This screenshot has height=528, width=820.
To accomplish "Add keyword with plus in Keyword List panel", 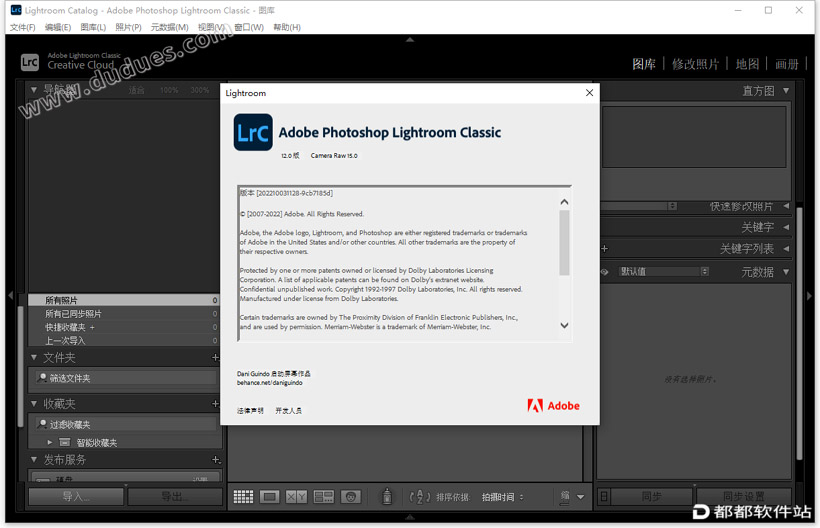I will pyautogui.click(x=605, y=249).
